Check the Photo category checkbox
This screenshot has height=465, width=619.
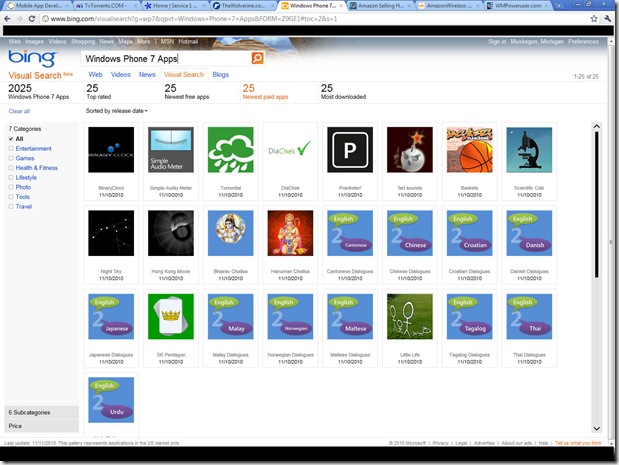point(11,187)
